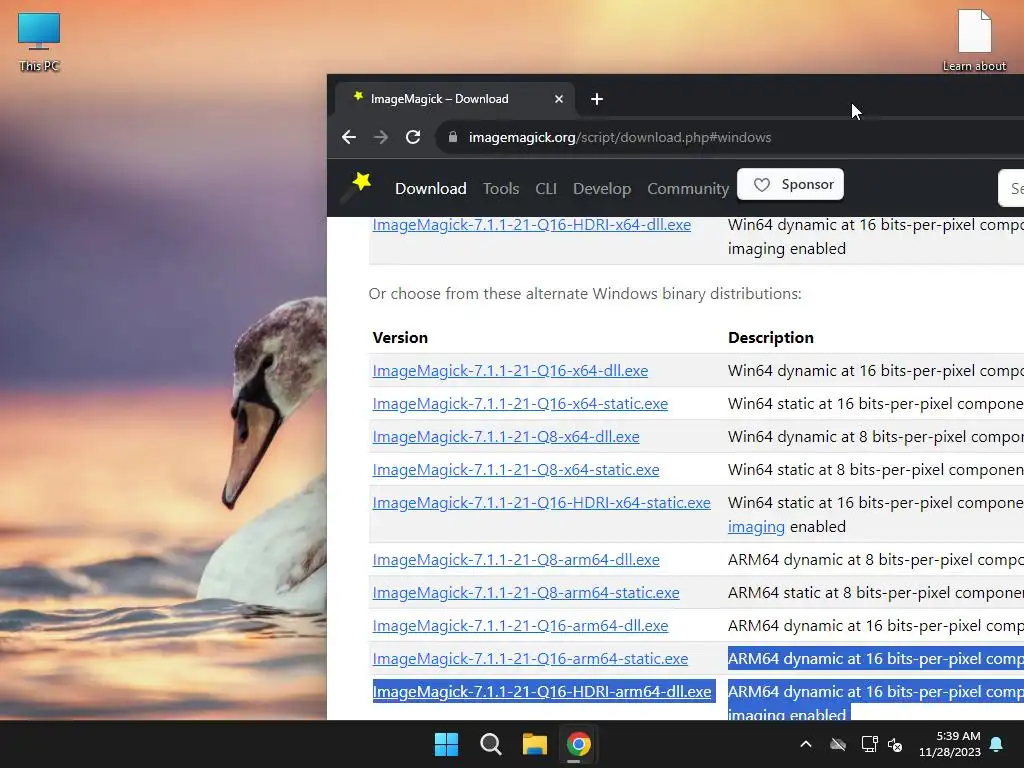Open taskbar Search
This screenshot has height=768, width=1024.
pyautogui.click(x=490, y=744)
